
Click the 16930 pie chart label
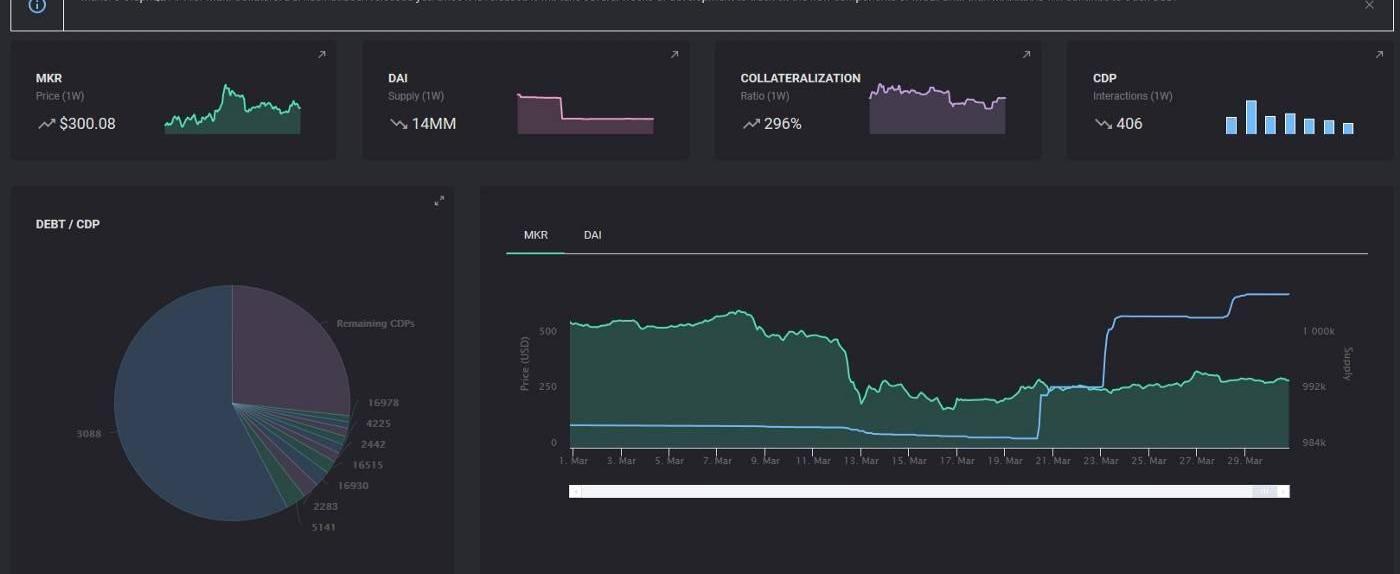[353, 486]
